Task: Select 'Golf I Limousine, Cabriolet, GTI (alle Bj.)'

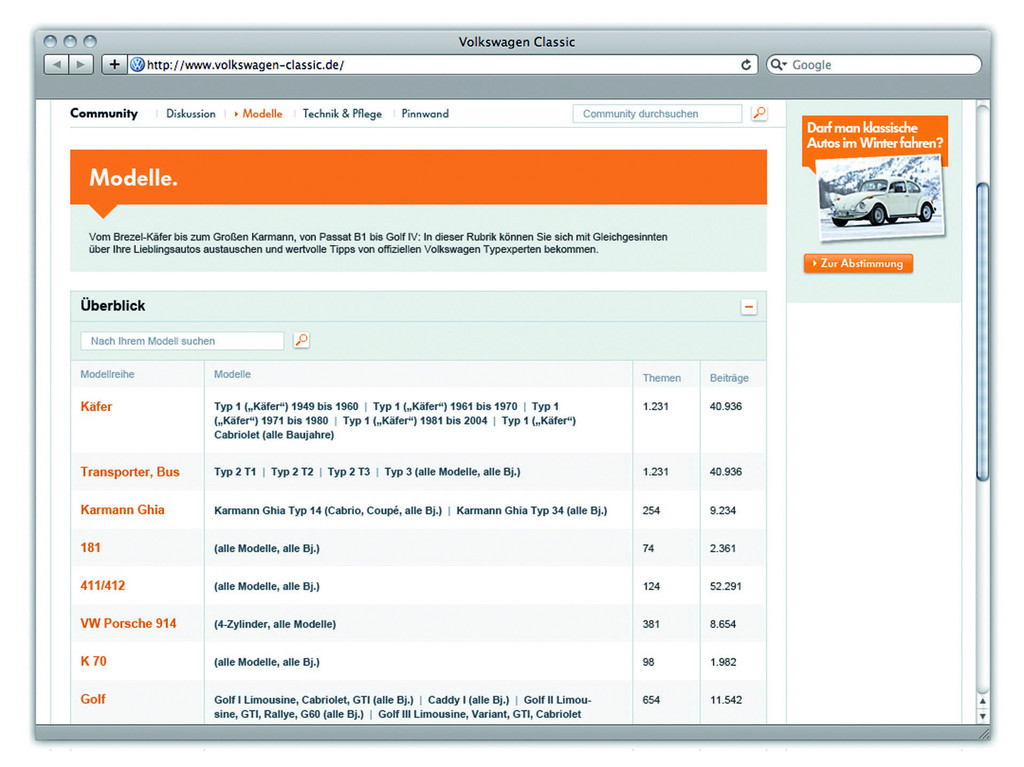Action: click(313, 700)
